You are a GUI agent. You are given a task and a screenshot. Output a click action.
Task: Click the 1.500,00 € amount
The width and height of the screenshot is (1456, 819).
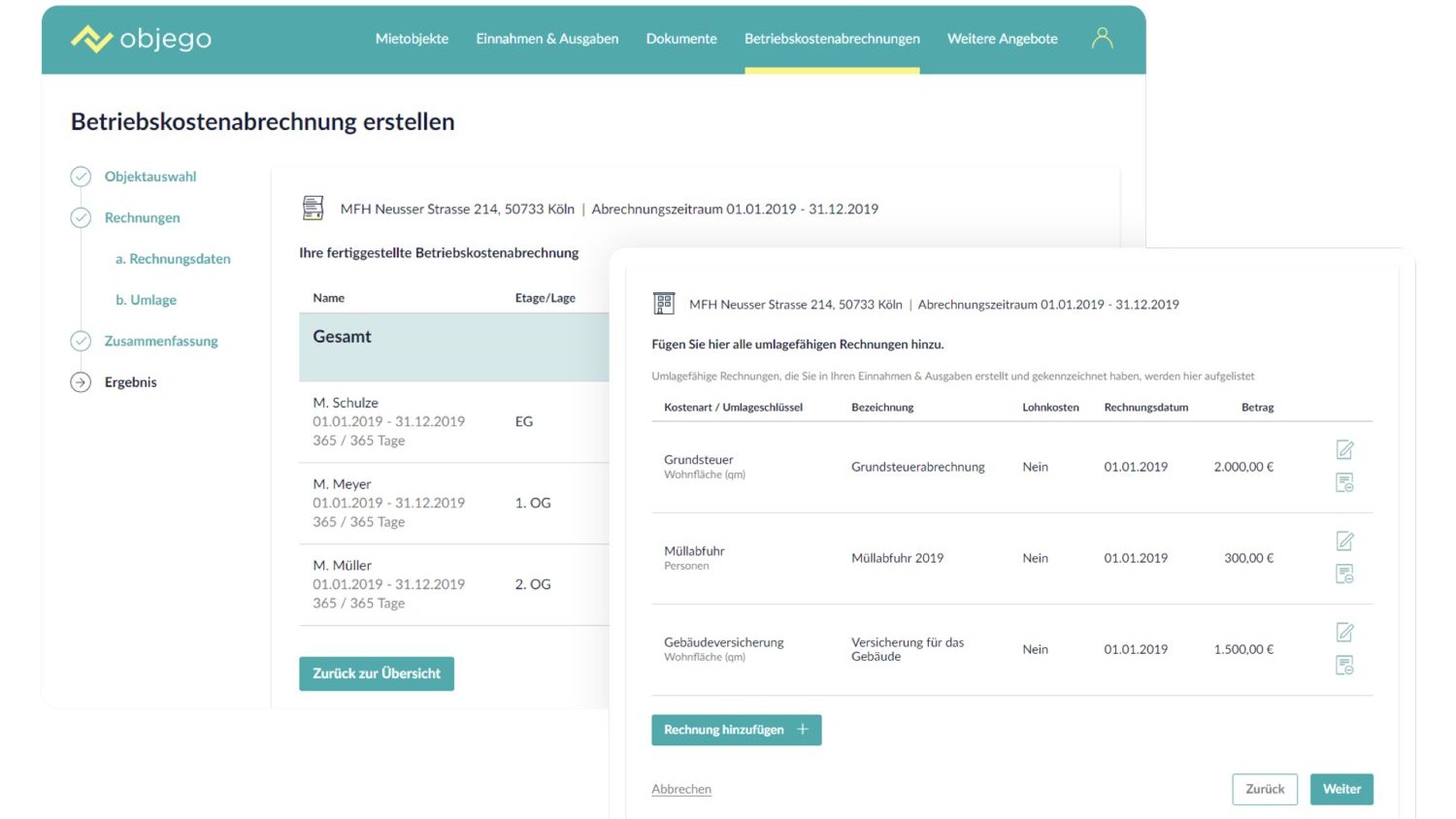[x=1243, y=649]
